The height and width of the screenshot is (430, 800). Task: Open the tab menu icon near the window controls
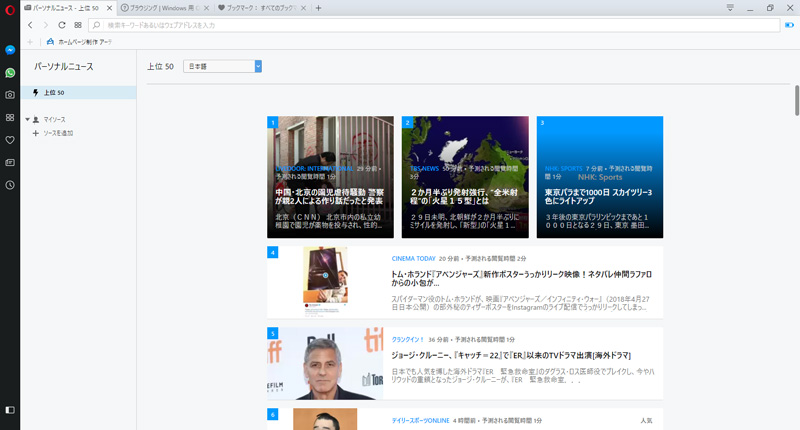pyautogui.click(x=730, y=8)
